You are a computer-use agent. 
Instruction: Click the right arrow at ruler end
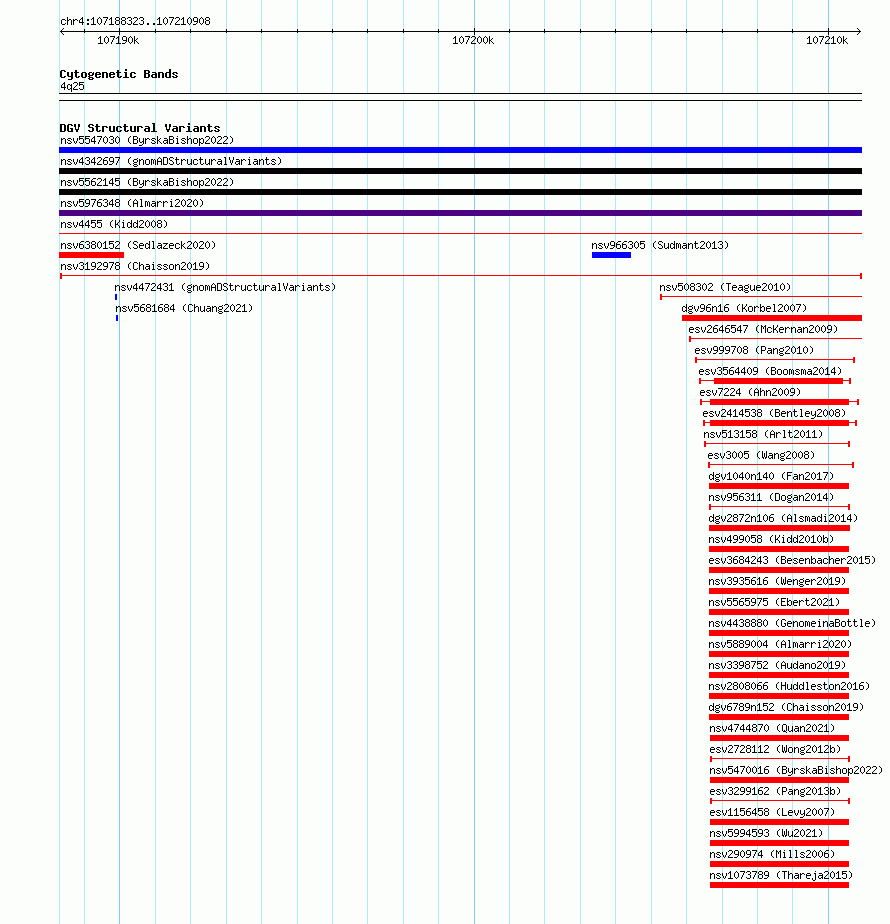(859, 31)
